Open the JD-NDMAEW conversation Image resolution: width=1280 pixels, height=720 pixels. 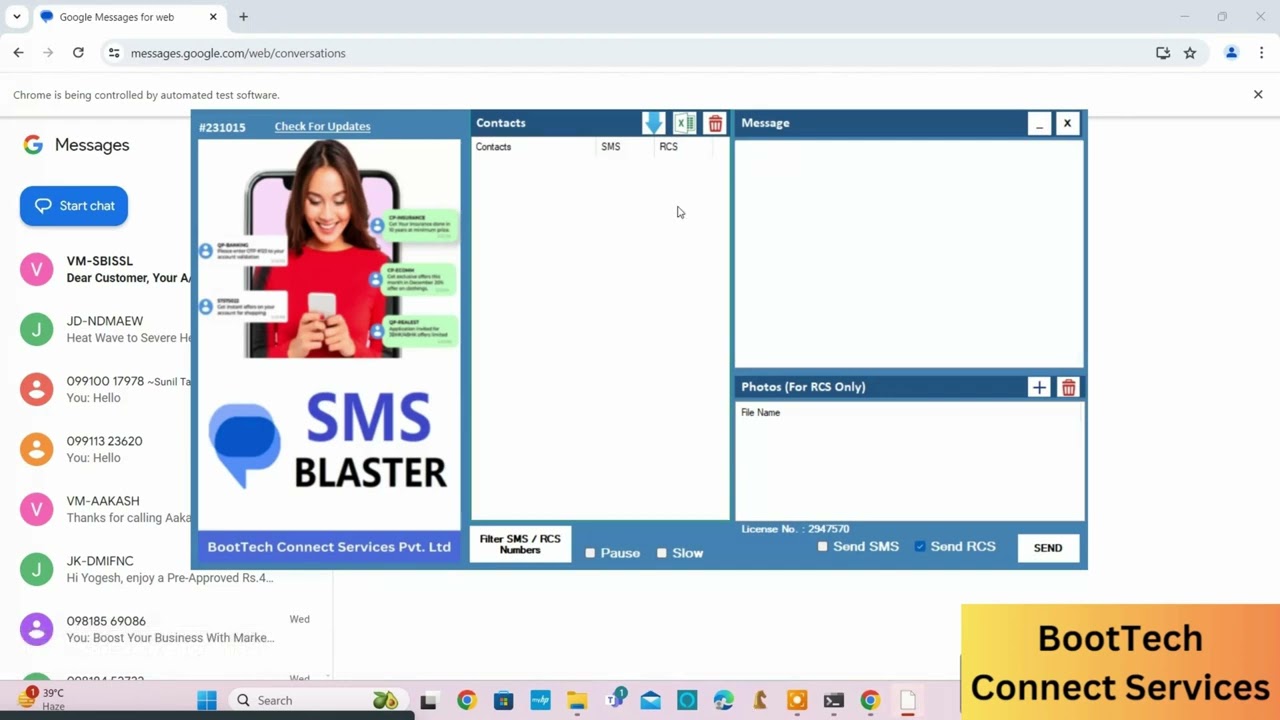pos(105,329)
